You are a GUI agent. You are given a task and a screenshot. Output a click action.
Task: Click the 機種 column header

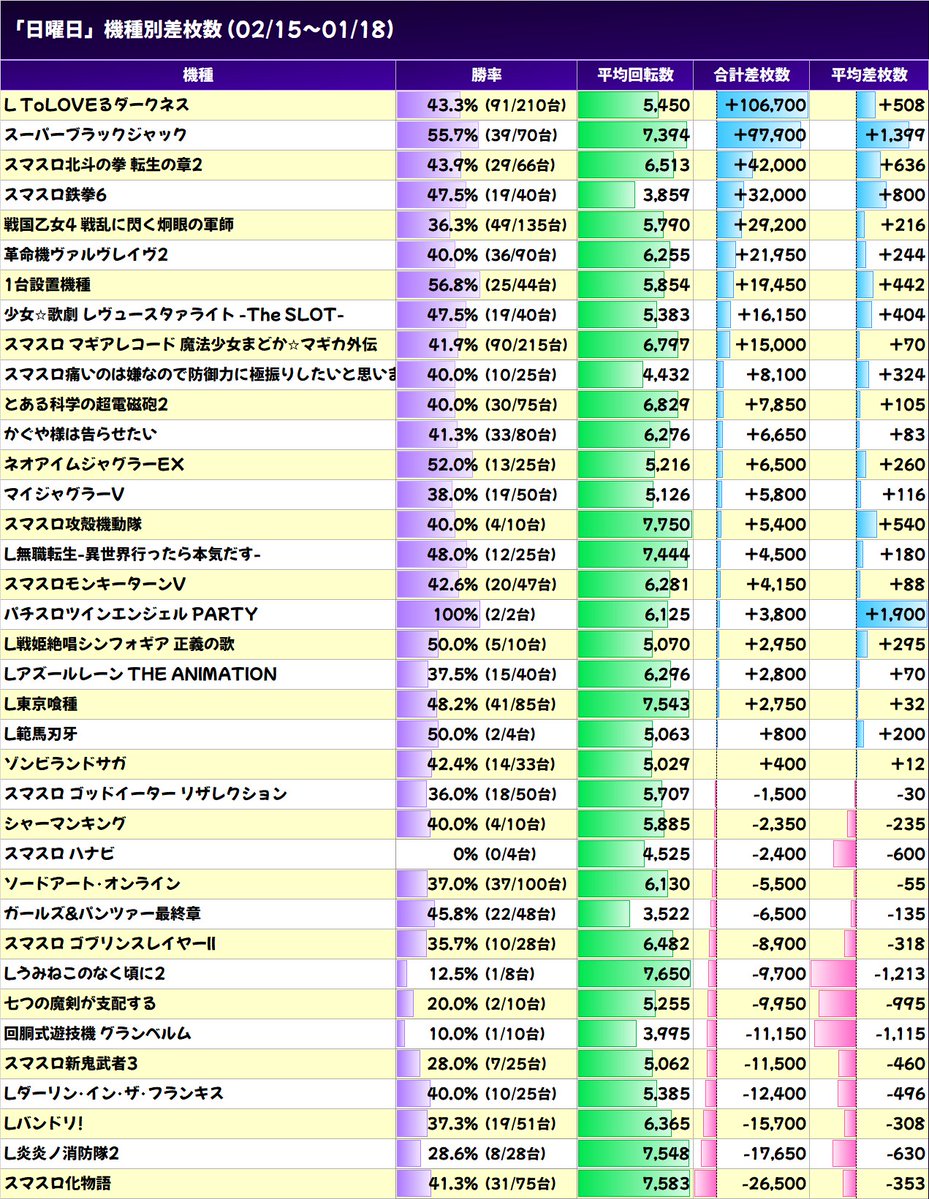[198, 75]
